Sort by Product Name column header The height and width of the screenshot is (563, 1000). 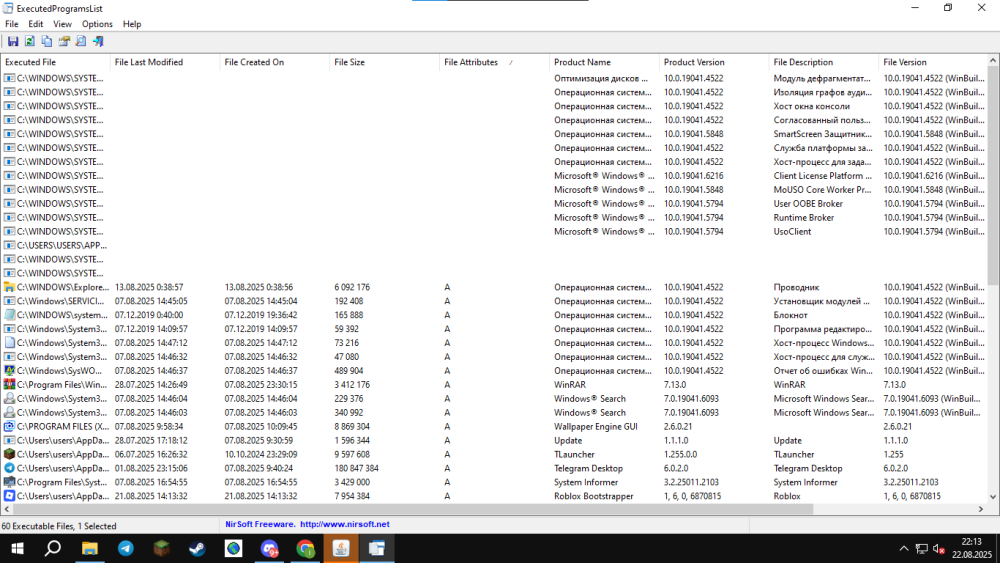click(x=603, y=62)
